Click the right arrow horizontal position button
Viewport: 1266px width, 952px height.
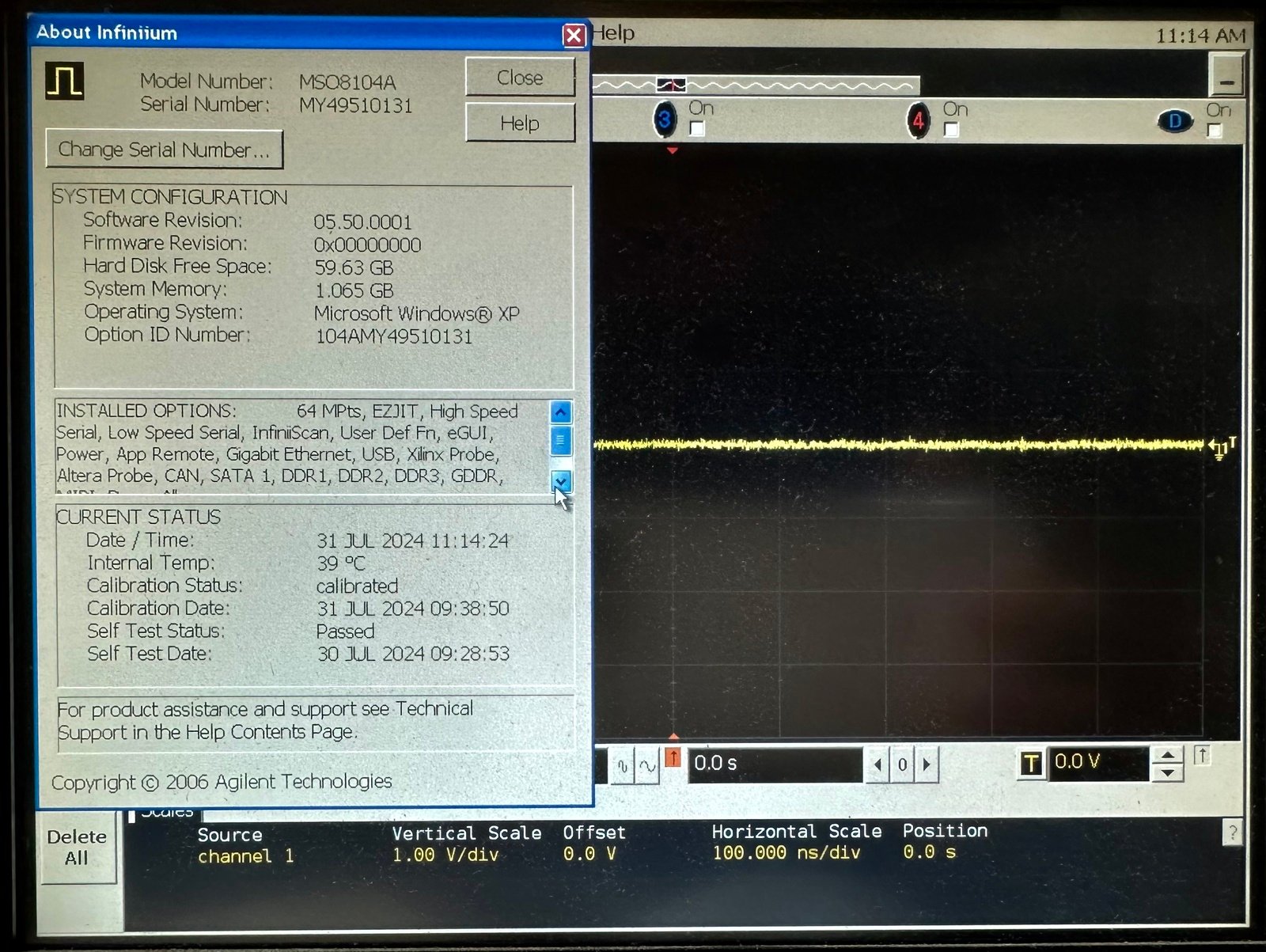tap(927, 764)
